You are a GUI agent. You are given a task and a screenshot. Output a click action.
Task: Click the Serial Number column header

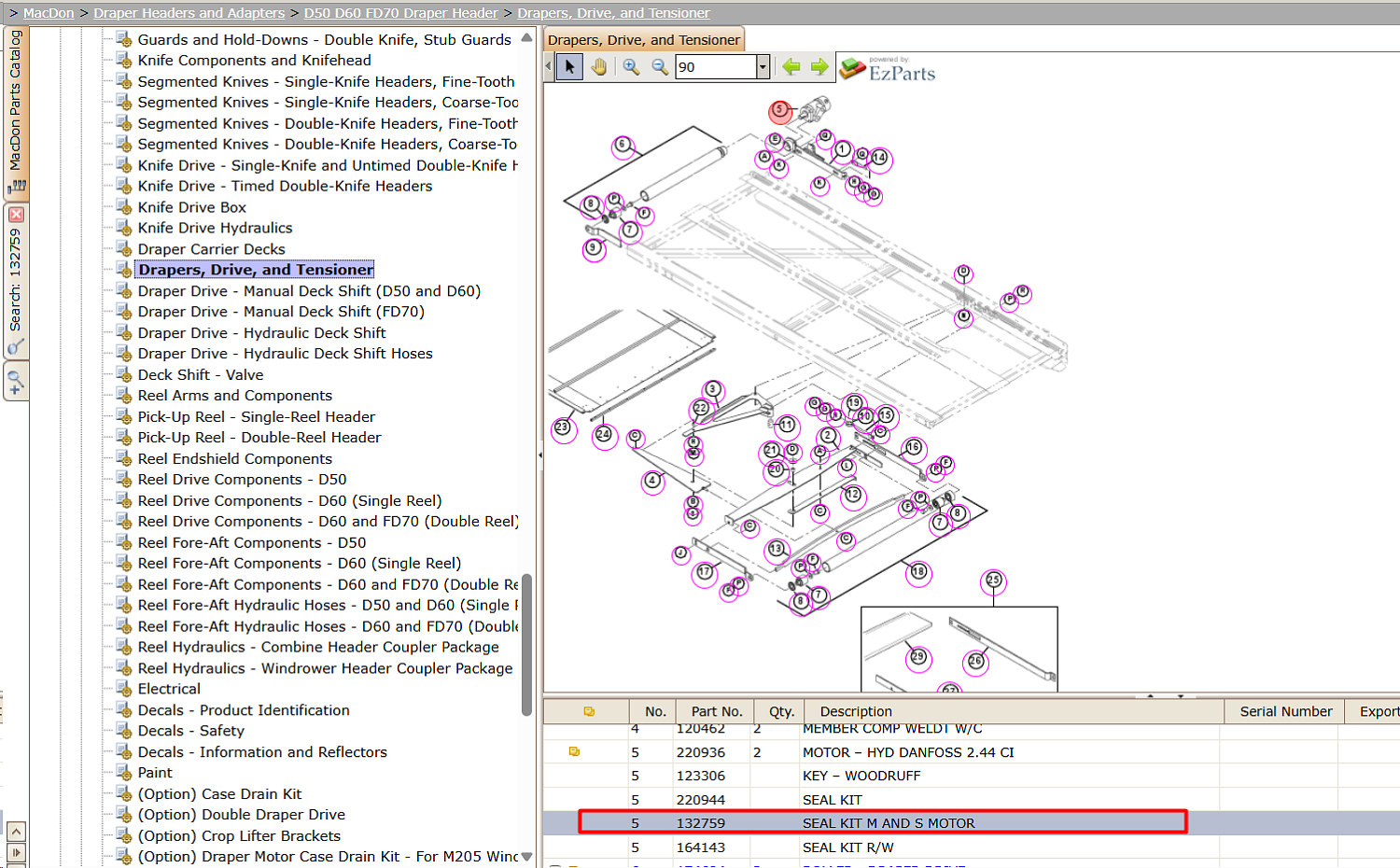[1285, 711]
